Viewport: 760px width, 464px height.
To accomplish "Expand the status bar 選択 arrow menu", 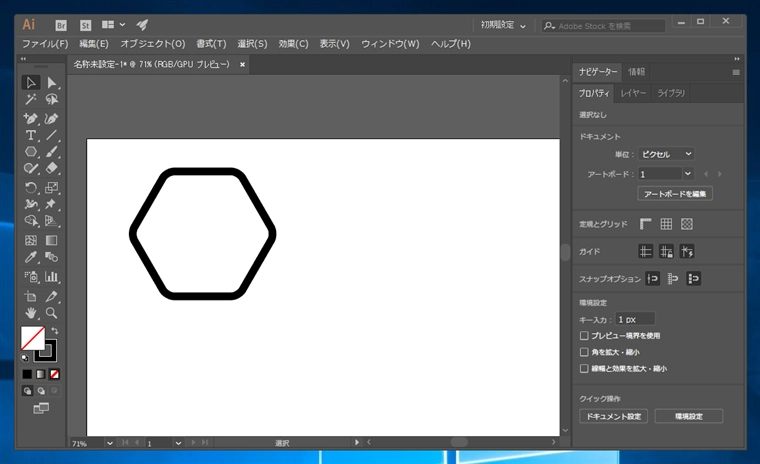I will pos(357,442).
